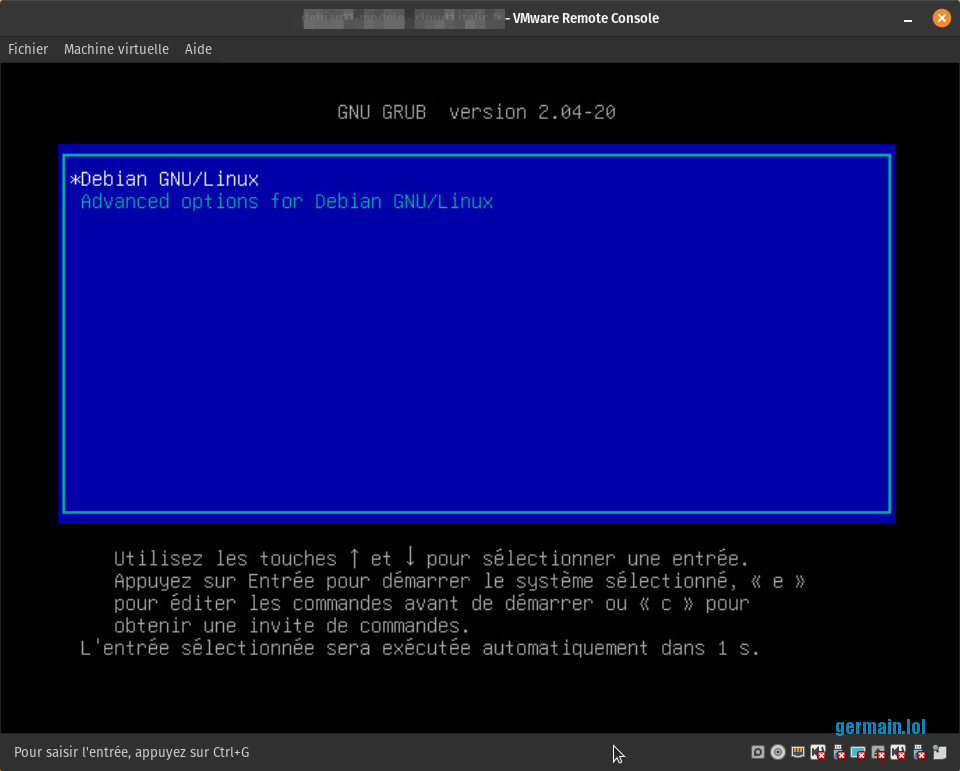Close the VMware Remote Console window

941,18
